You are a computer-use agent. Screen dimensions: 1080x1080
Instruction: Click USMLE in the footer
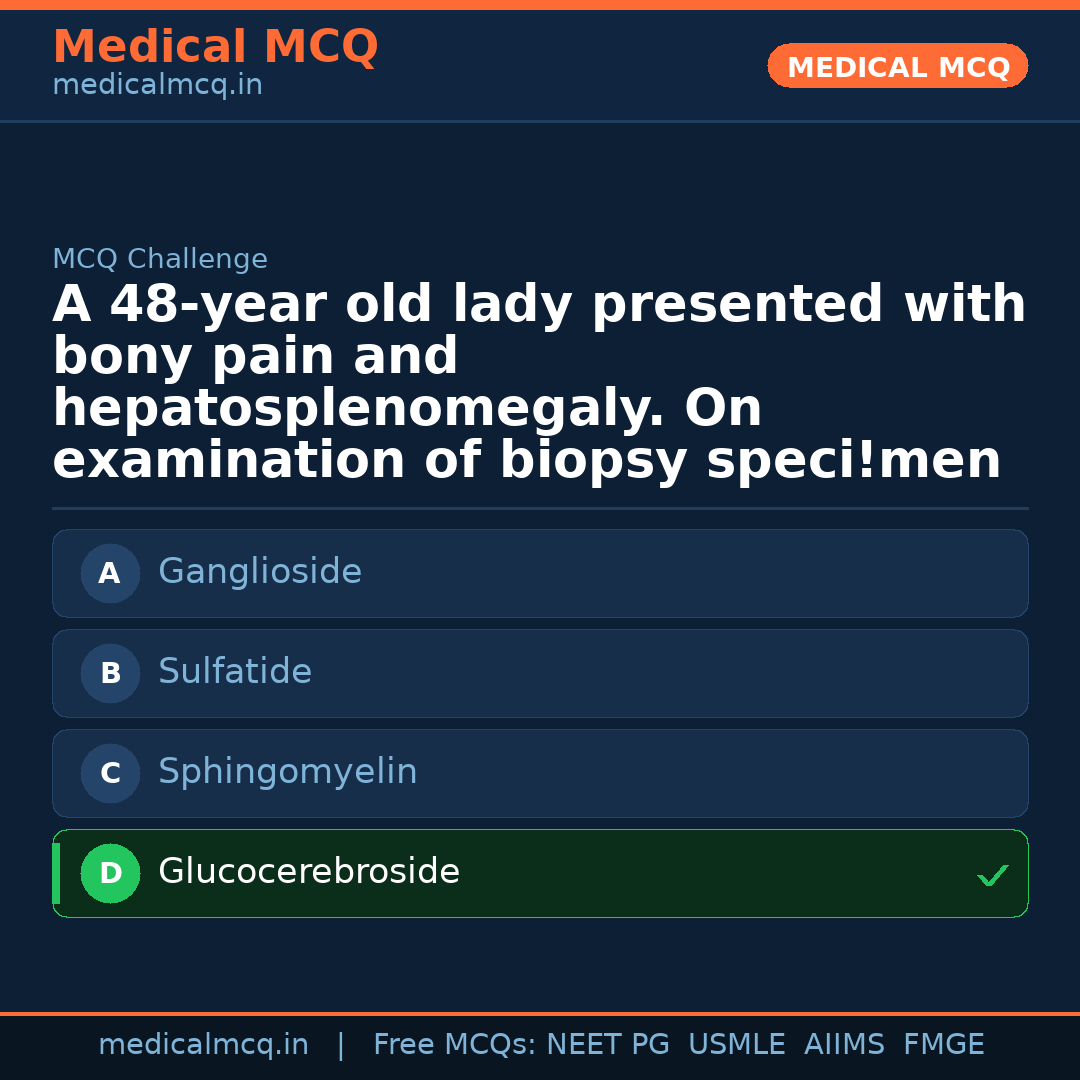click(x=737, y=1045)
